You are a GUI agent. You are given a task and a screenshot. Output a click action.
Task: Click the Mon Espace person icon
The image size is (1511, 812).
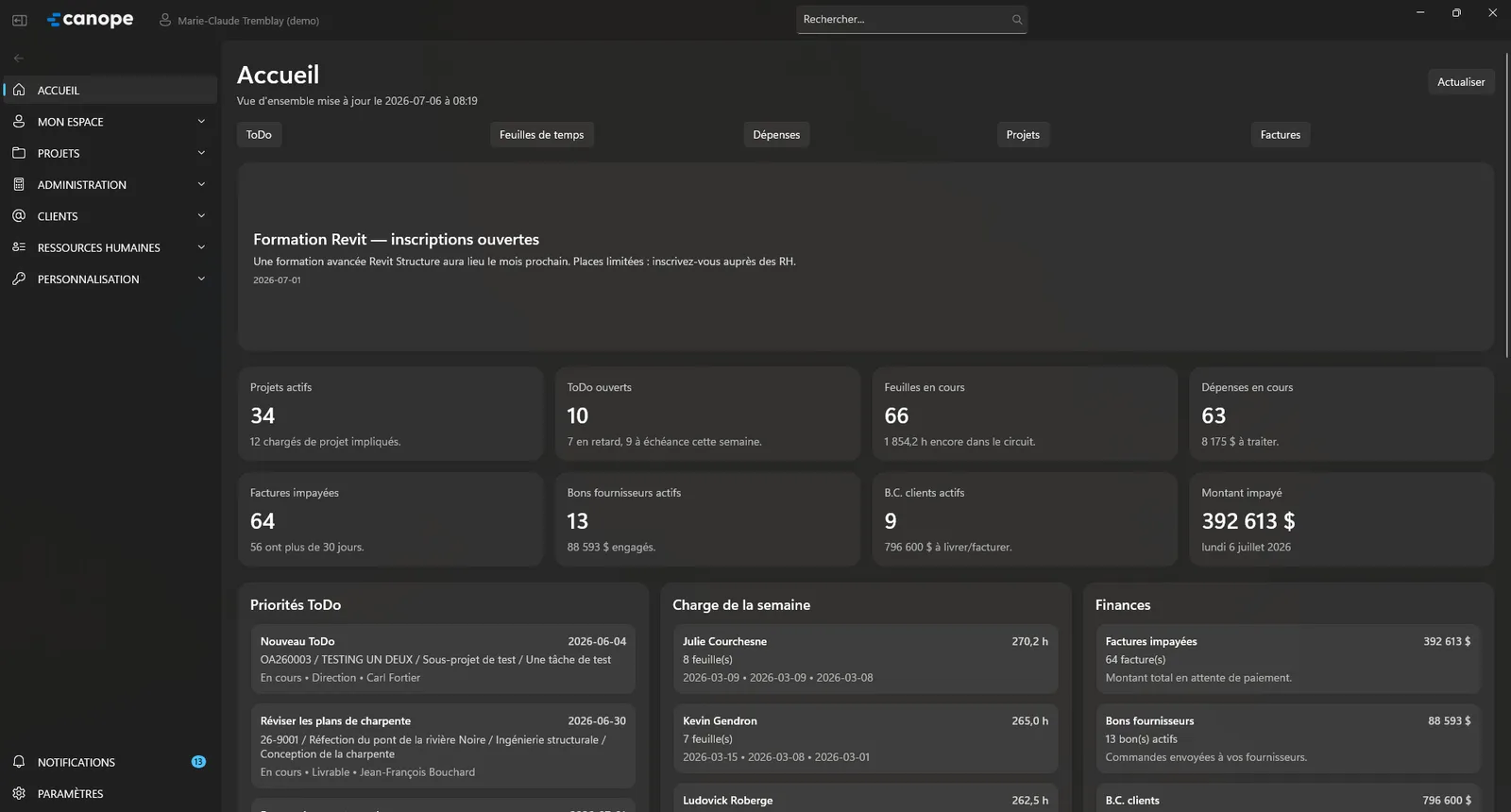pos(19,121)
